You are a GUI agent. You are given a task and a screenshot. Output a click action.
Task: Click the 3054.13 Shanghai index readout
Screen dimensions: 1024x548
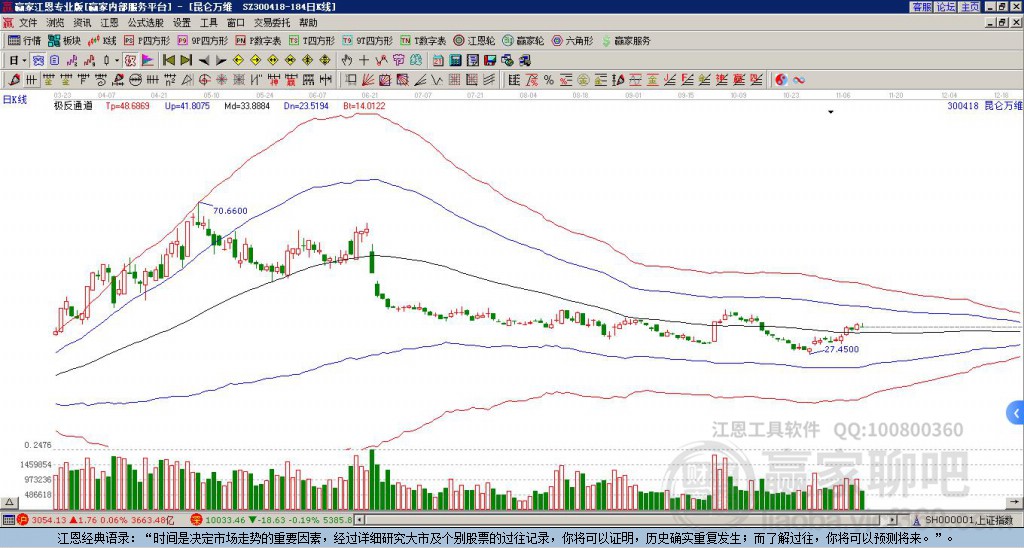tap(49, 520)
